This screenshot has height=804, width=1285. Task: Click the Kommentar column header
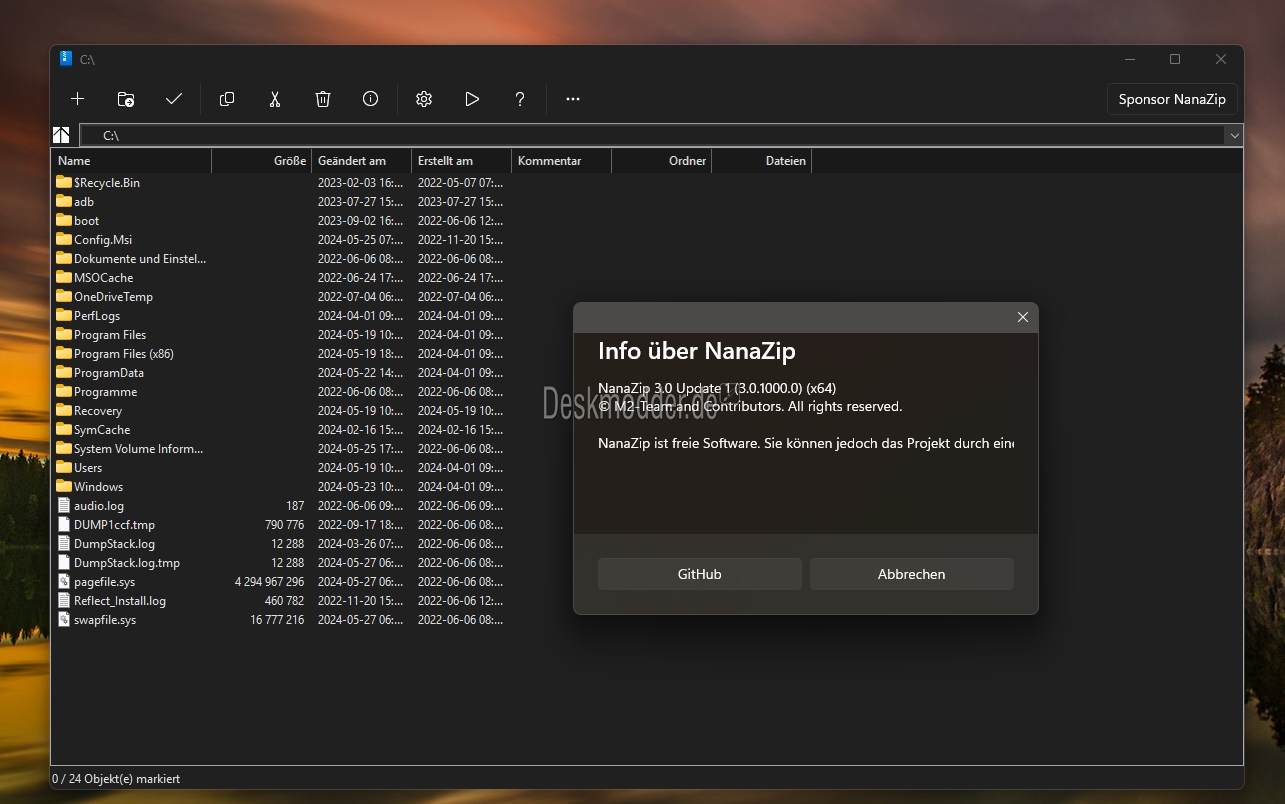point(561,160)
